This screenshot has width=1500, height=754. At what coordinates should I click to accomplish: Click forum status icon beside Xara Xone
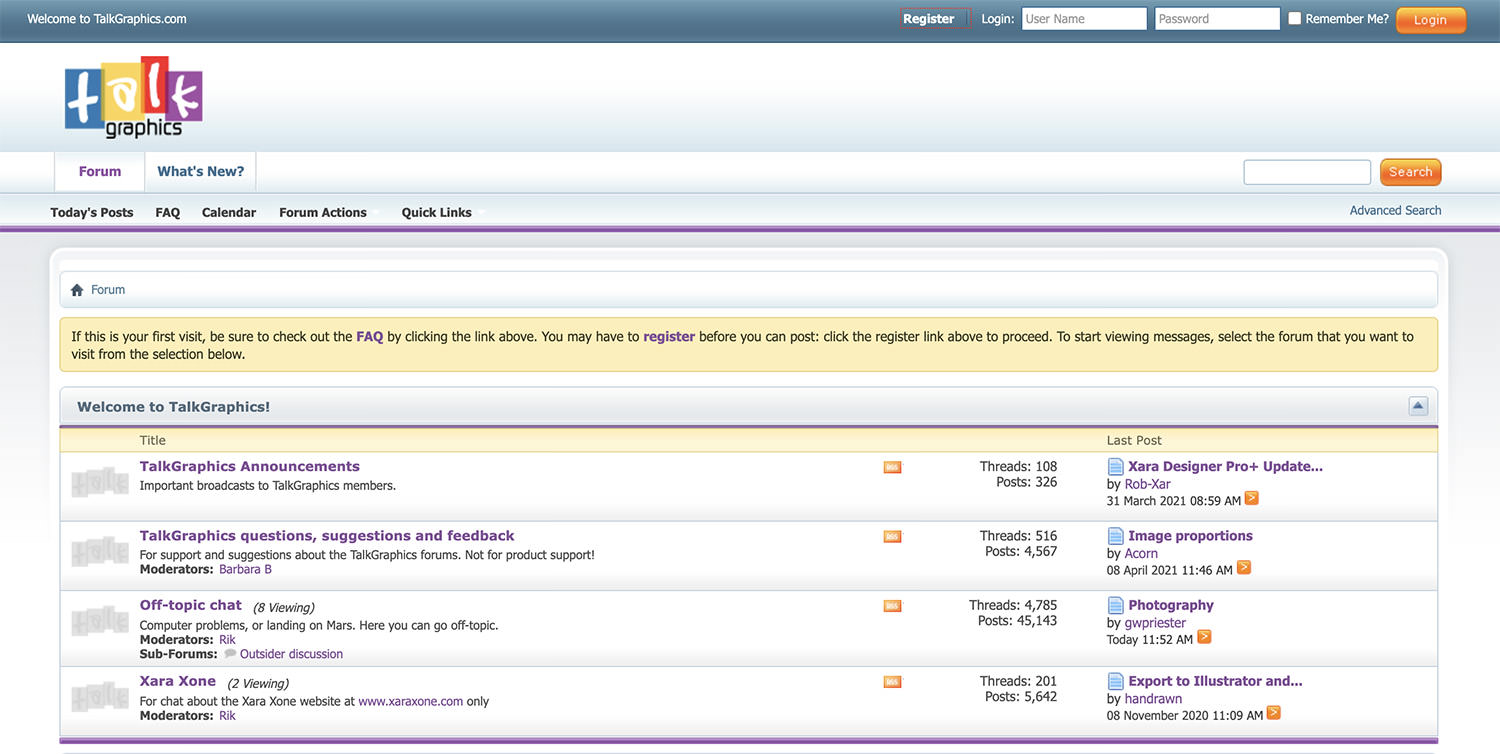(100, 697)
